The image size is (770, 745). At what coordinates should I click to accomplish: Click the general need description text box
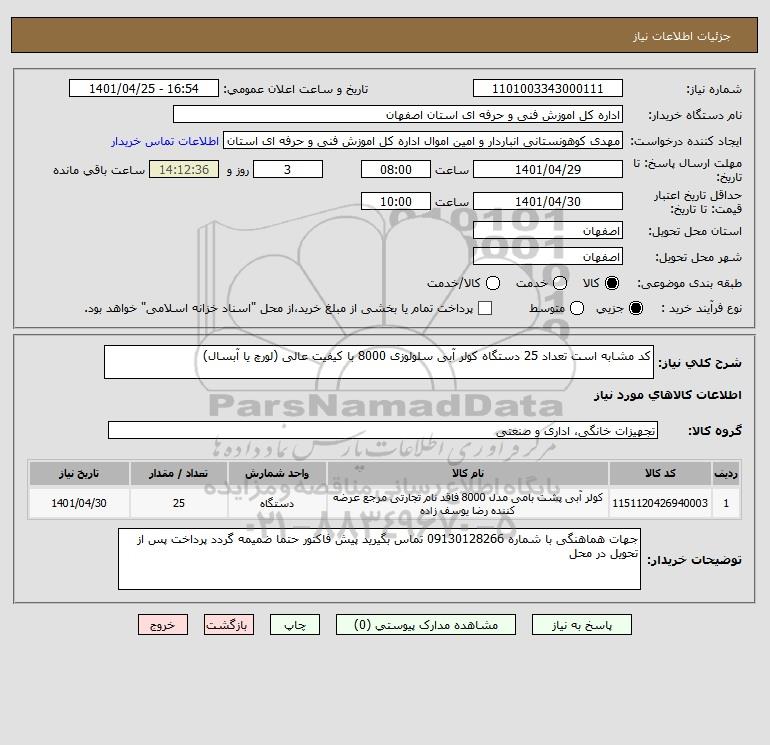tap(379, 362)
